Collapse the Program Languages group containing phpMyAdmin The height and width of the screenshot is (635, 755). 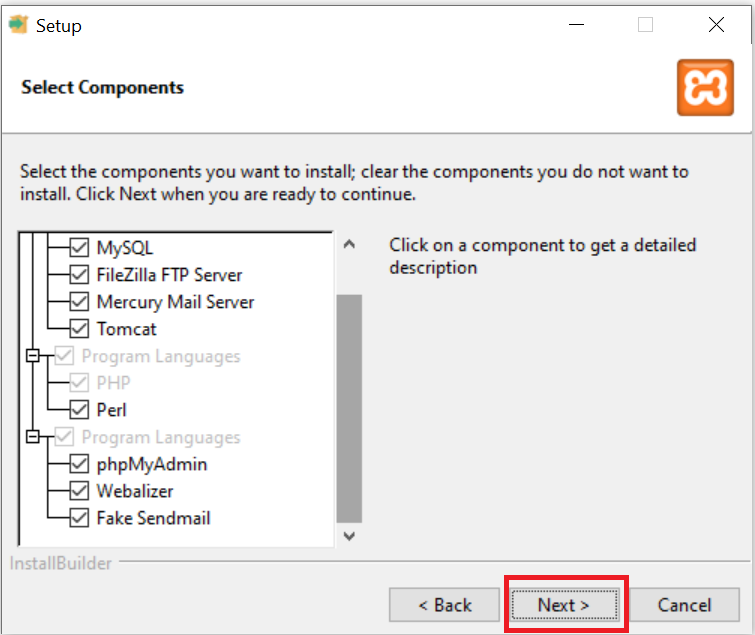(x=33, y=437)
